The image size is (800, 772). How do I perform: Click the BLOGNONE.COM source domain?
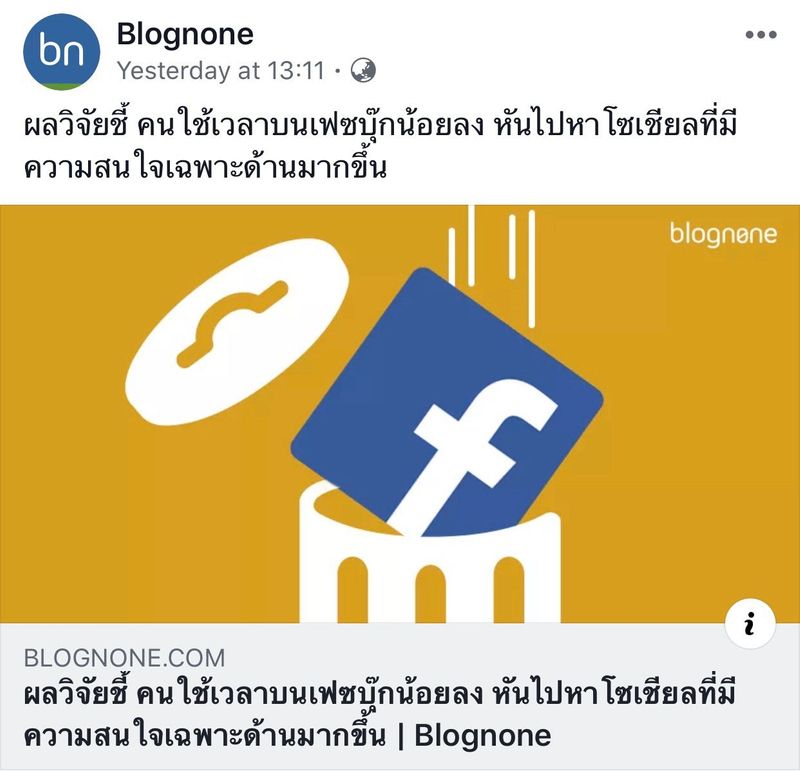(x=124, y=658)
